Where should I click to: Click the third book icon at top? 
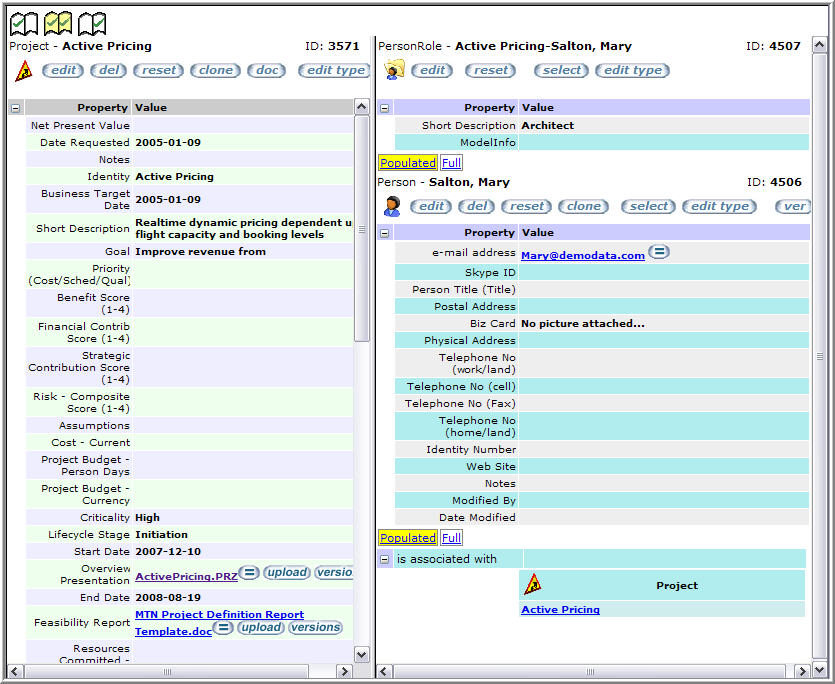click(92, 22)
